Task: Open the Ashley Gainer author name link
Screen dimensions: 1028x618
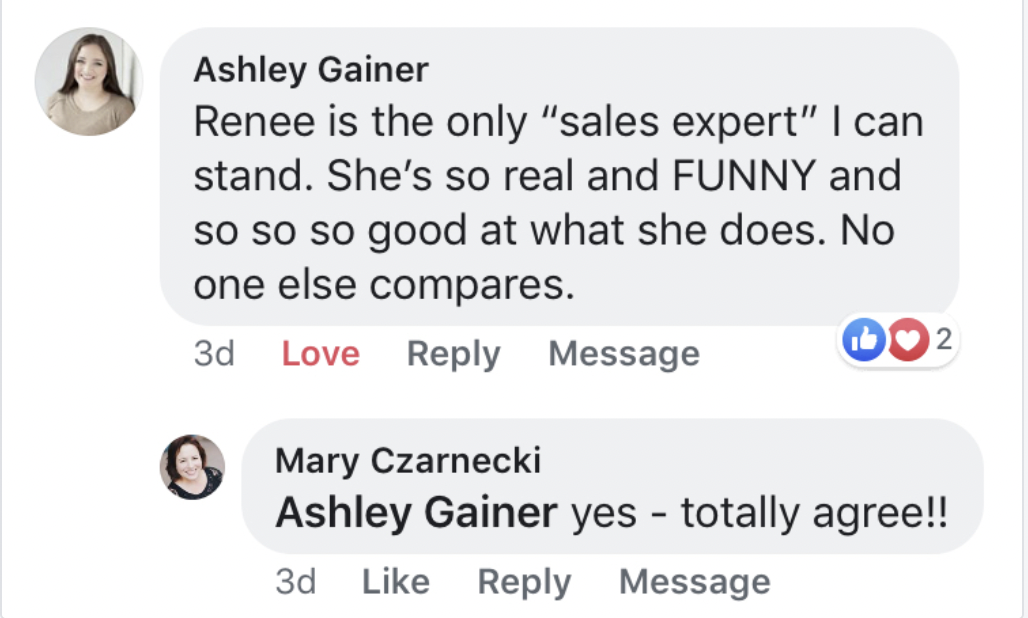Action: [310, 70]
